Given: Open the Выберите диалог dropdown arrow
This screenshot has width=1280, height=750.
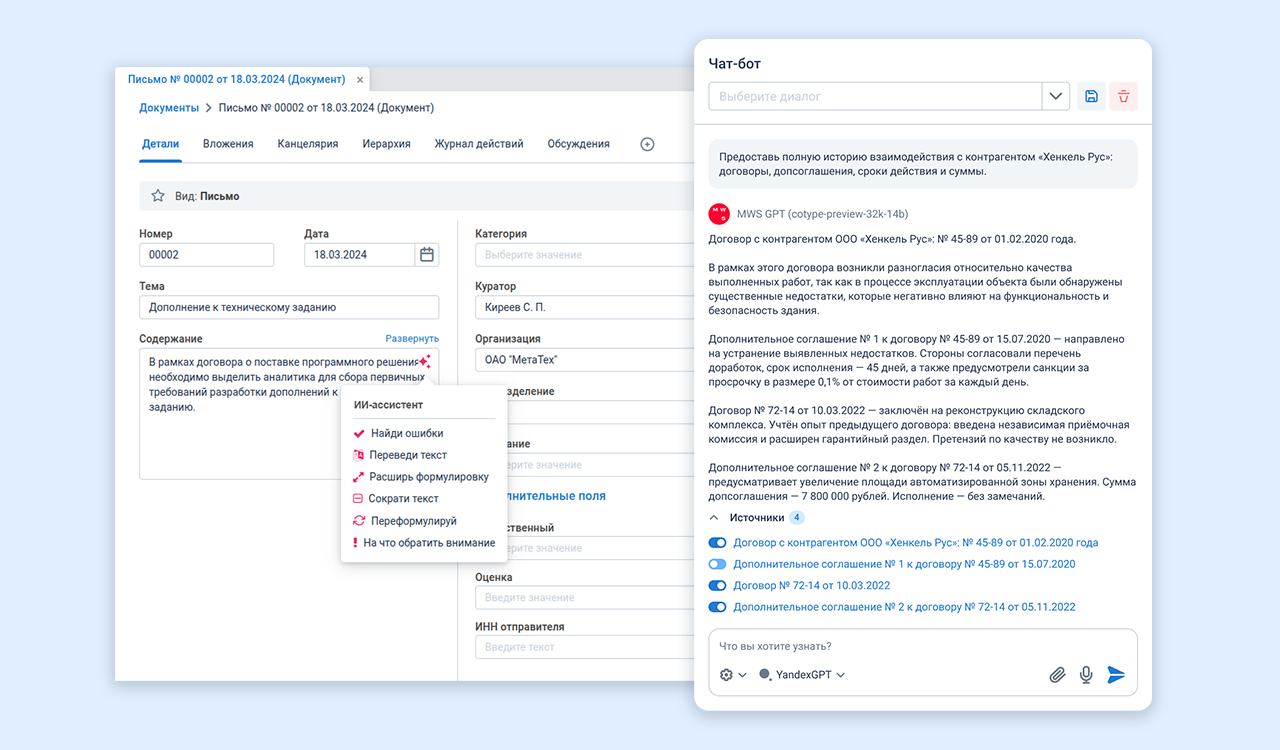Looking at the screenshot, I should [x=1056, y=96].
